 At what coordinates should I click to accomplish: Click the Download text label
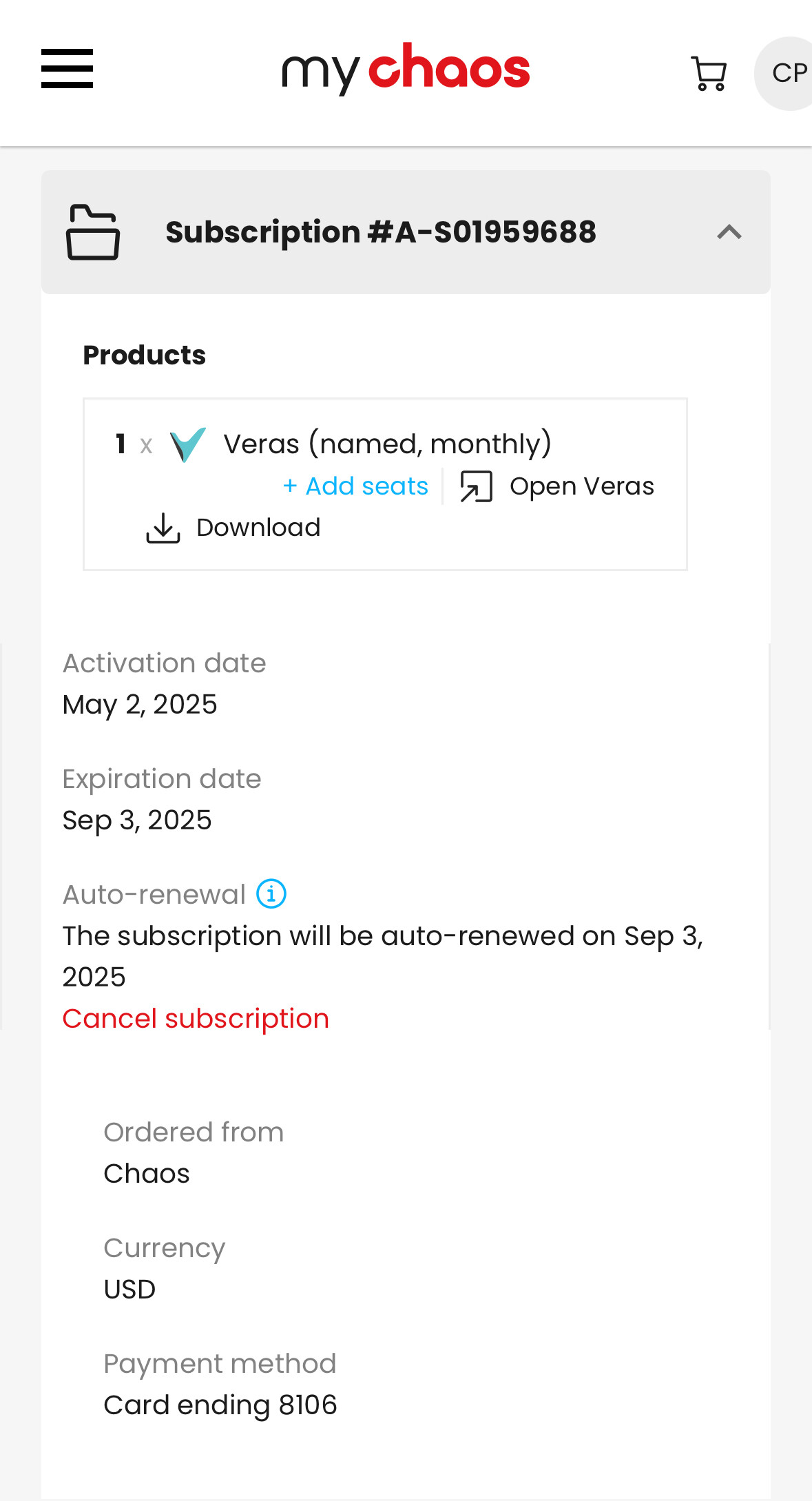(x=258, y=528)
